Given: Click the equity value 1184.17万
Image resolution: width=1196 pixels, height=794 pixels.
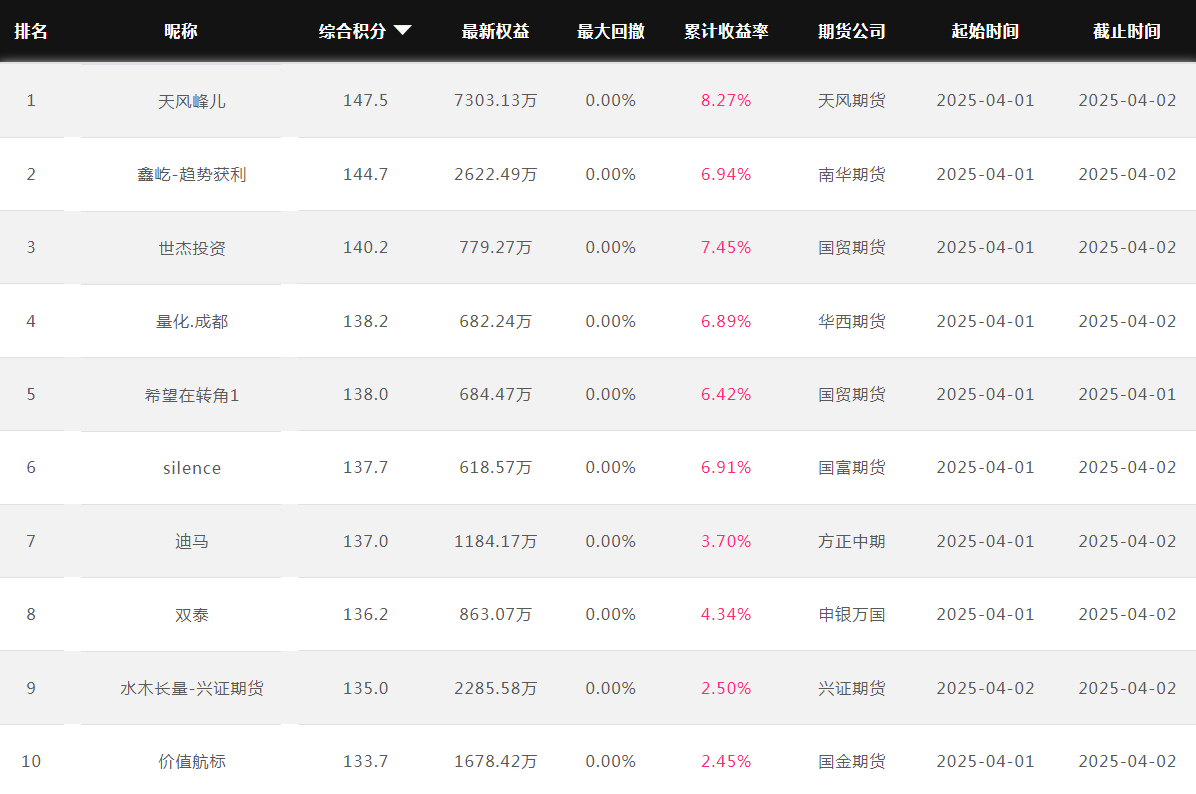Looking at the screenshot, I should [496, 542].
